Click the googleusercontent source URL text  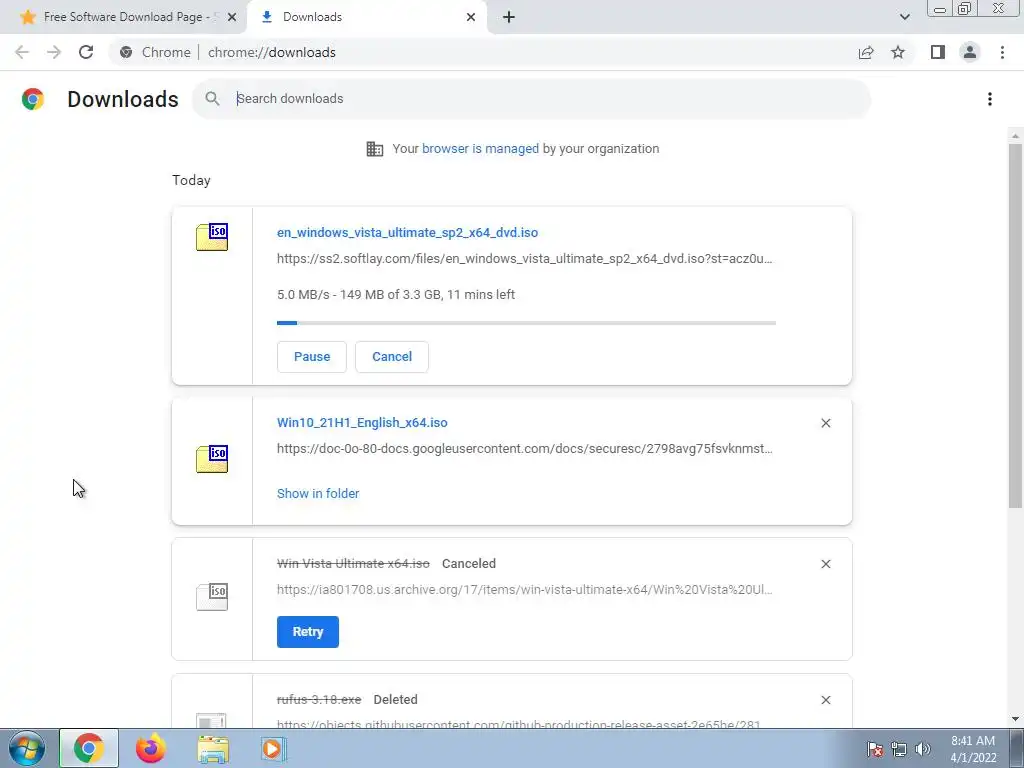pyautogui.click(x=524, y=449)
